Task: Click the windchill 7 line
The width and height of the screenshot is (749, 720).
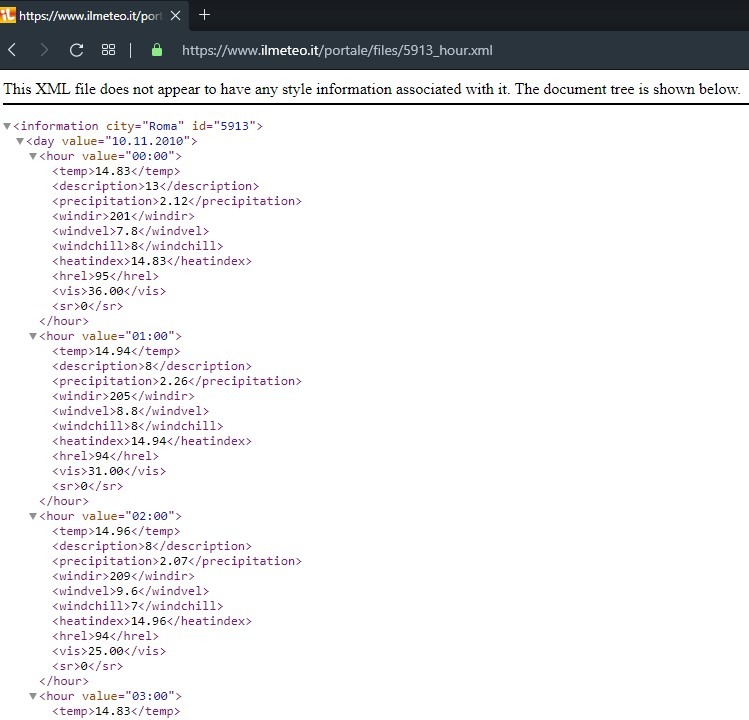Action: pos(138,606)
